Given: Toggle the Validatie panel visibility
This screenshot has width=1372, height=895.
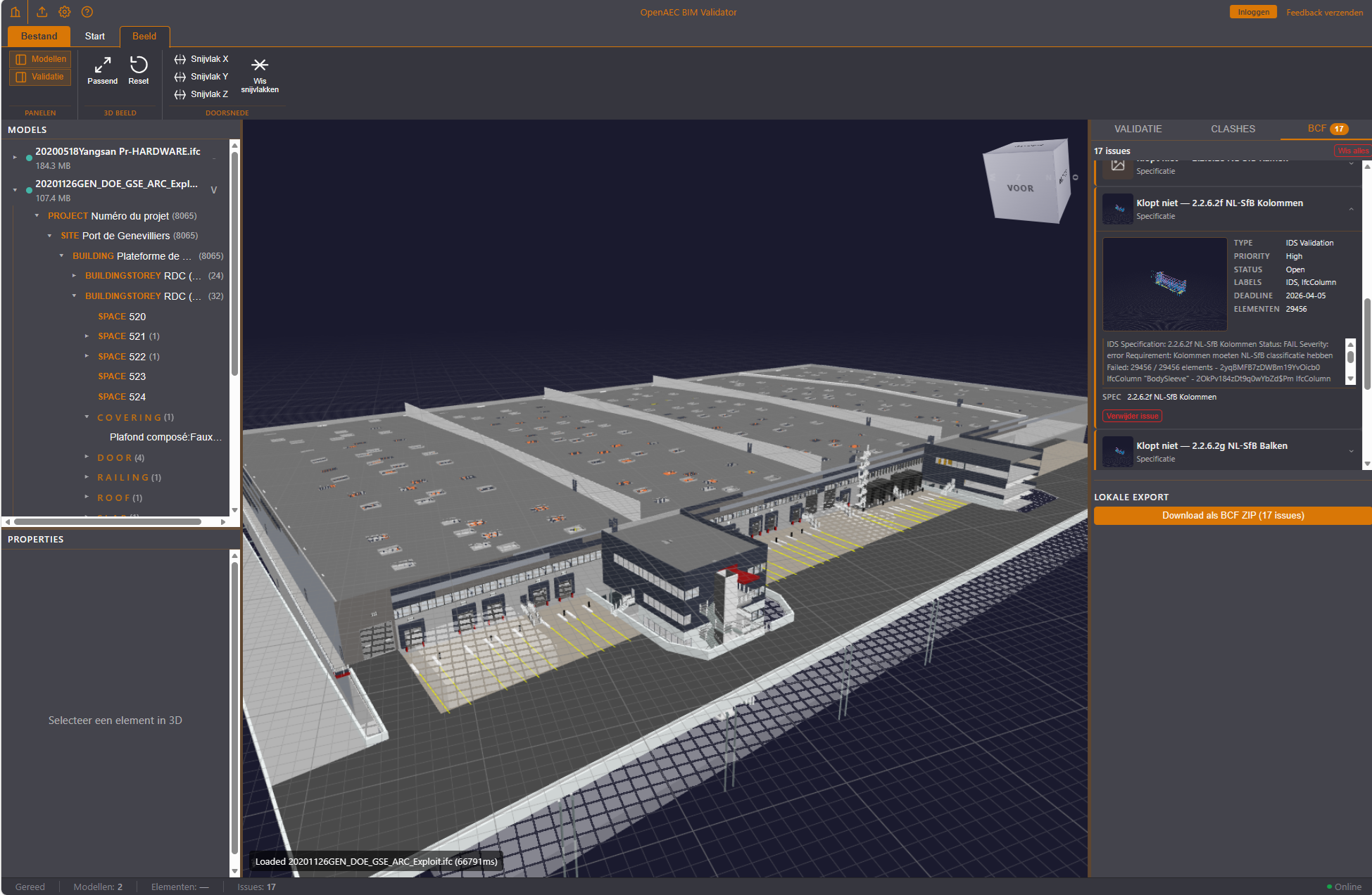Looking at the screenshot, I should point(39,76).
